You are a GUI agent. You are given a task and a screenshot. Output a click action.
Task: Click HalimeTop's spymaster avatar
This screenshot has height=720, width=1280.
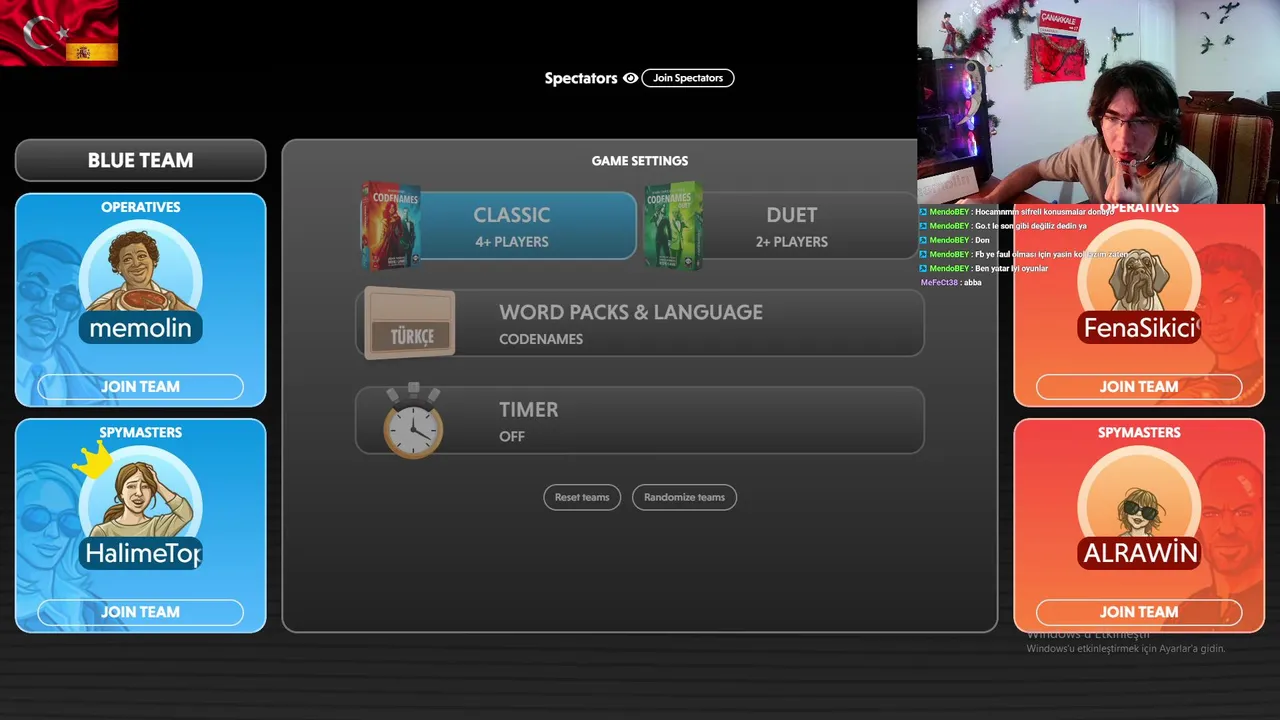click(x=142, y=498)
